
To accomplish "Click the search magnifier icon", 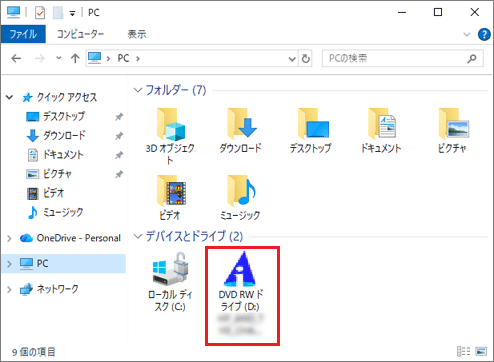I will tap(472, 59).
